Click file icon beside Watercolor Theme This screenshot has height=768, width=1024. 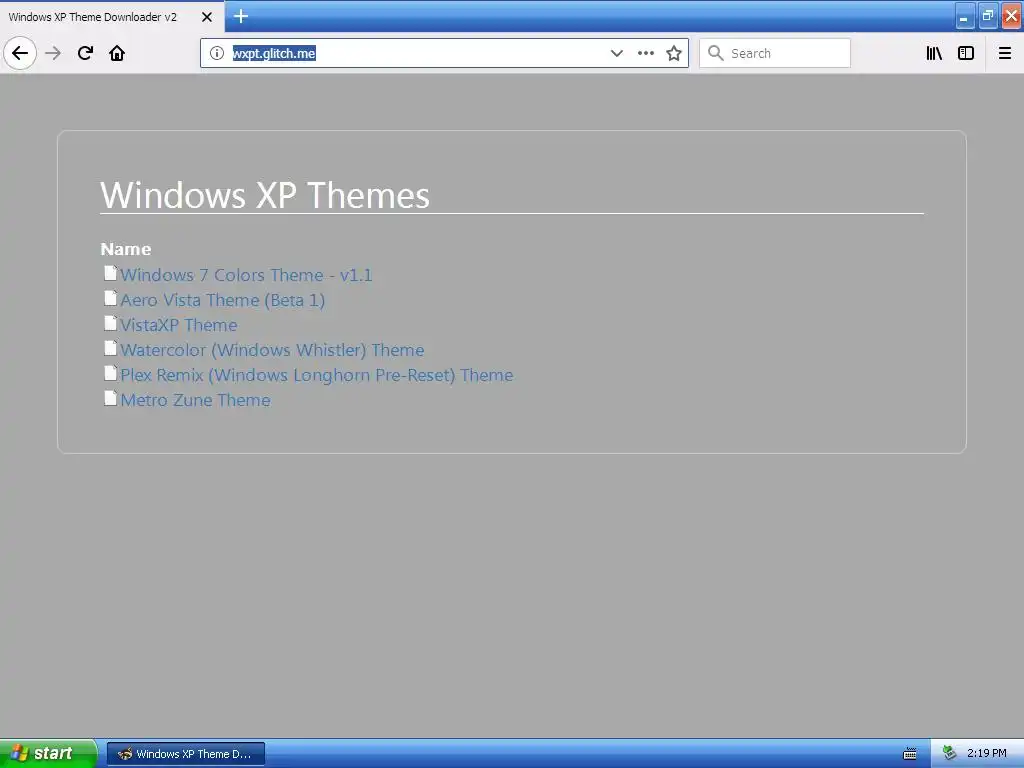pos(110,348)
